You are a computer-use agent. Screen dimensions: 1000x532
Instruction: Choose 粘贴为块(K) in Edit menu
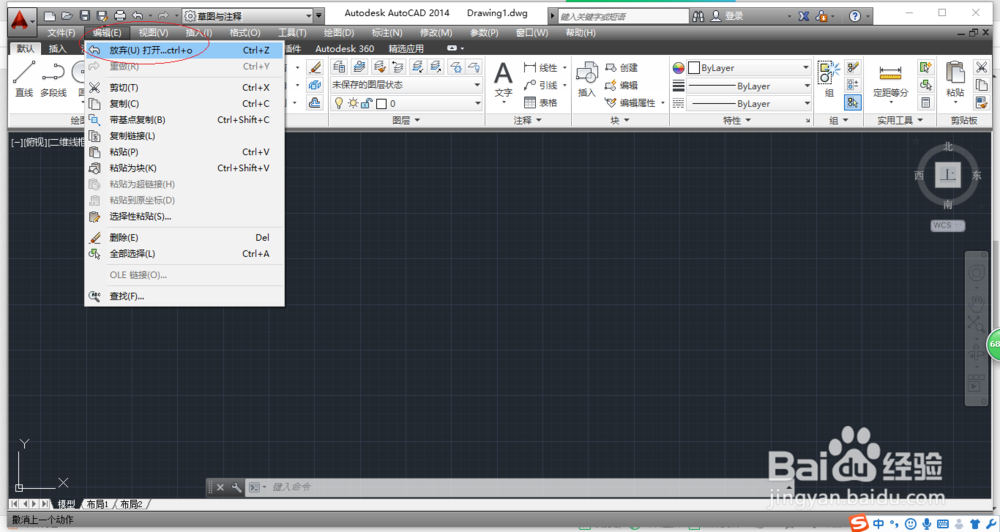click(x=184, y=168)
